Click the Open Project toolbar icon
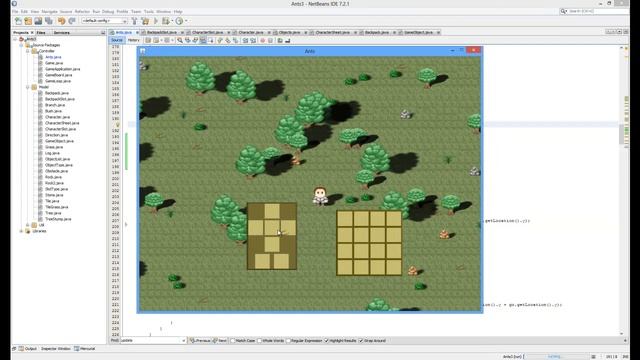The image size is (640, 360). tap(38, 21)
